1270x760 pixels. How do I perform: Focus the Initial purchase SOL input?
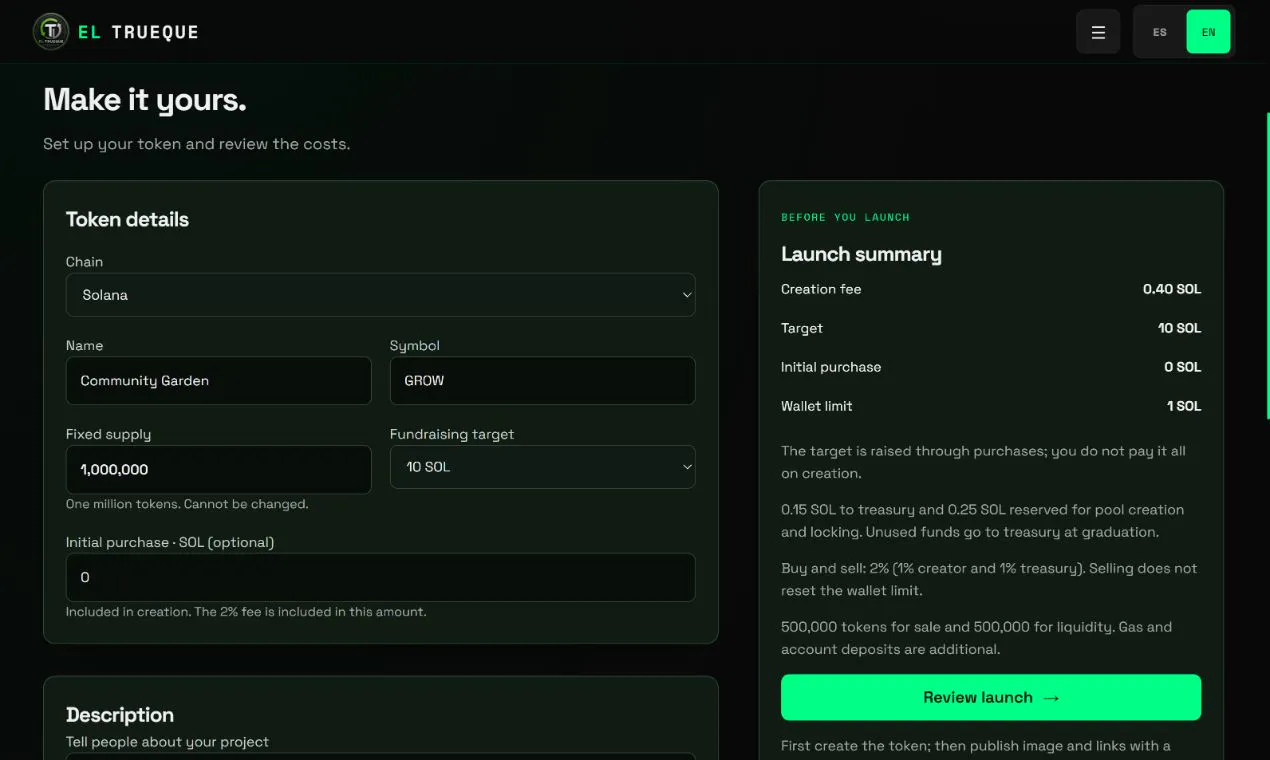[380, 577]
